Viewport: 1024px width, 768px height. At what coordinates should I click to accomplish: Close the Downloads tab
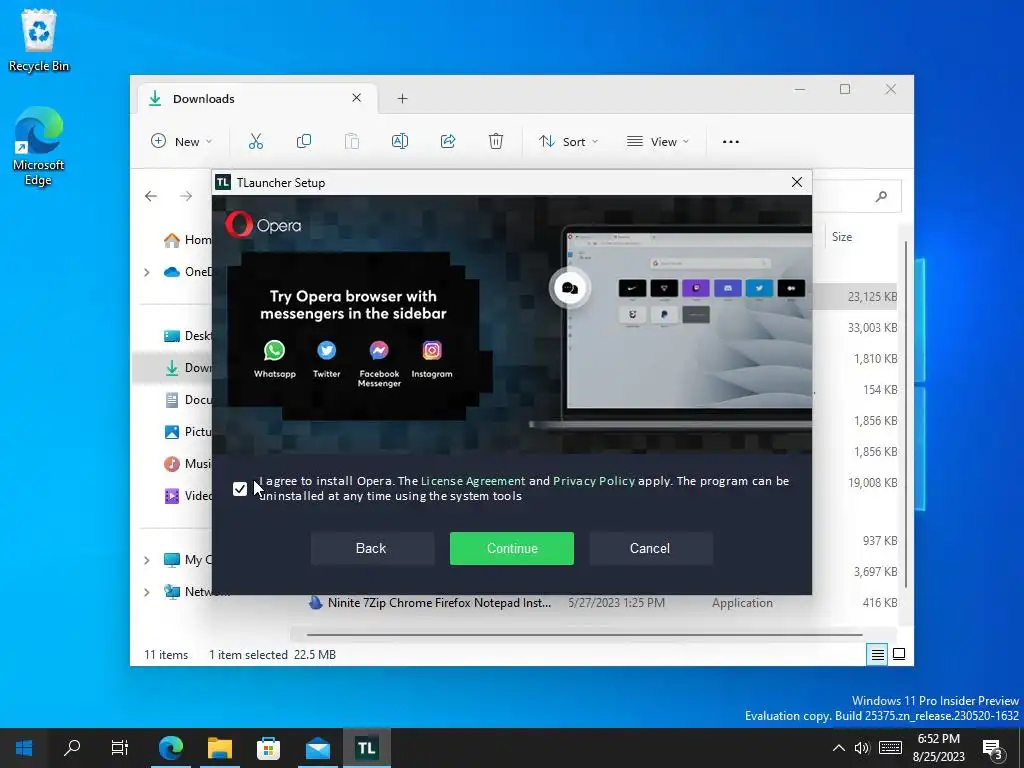(x=357, y=98)
